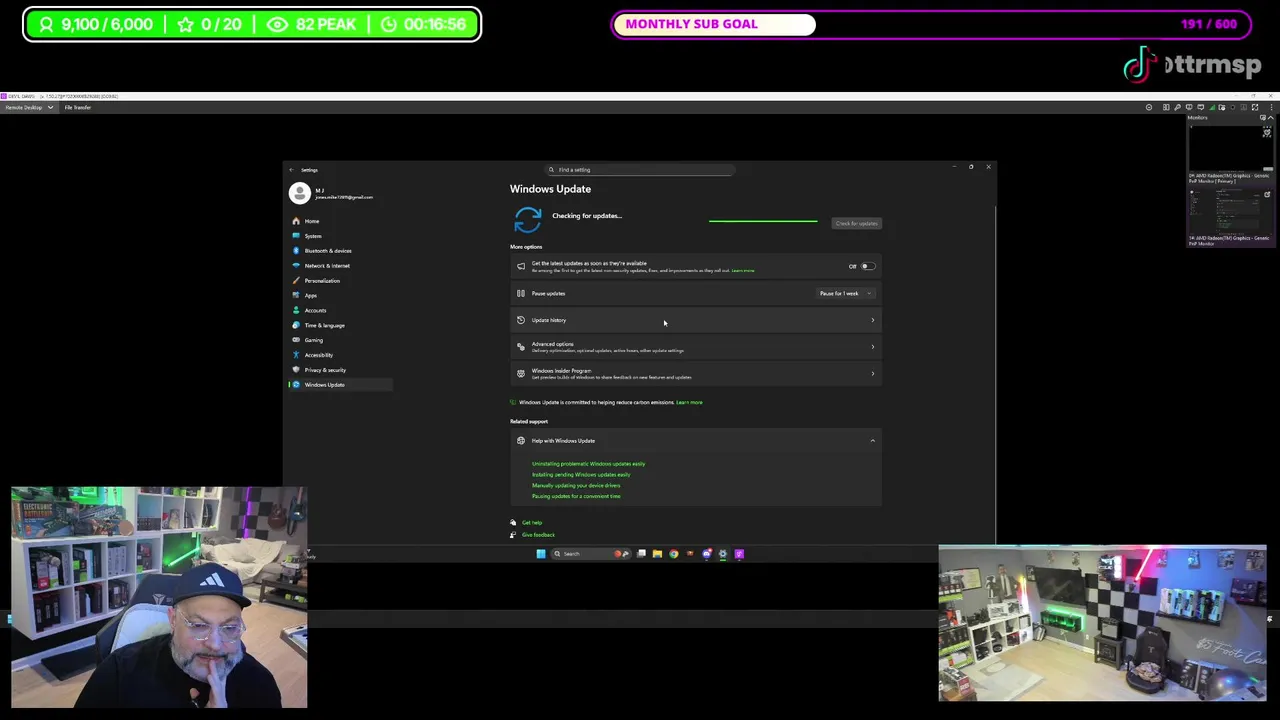Launch Google Chrome from the taskbar

coord(673,554)
